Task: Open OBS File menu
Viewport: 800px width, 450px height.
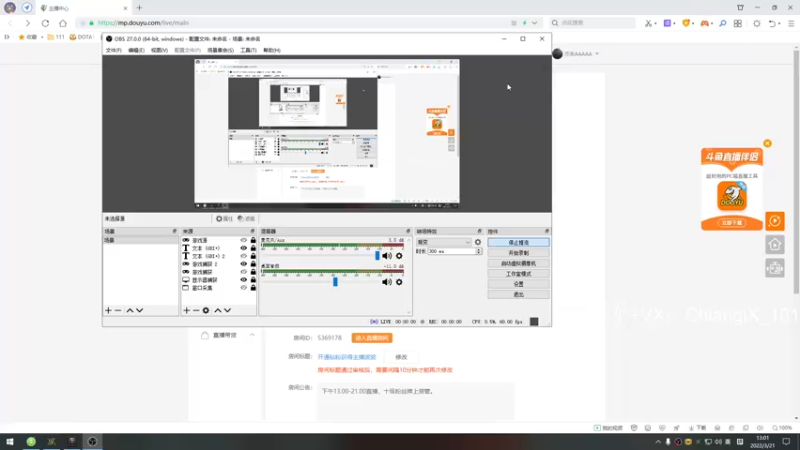Action: [x=113, y=50]
